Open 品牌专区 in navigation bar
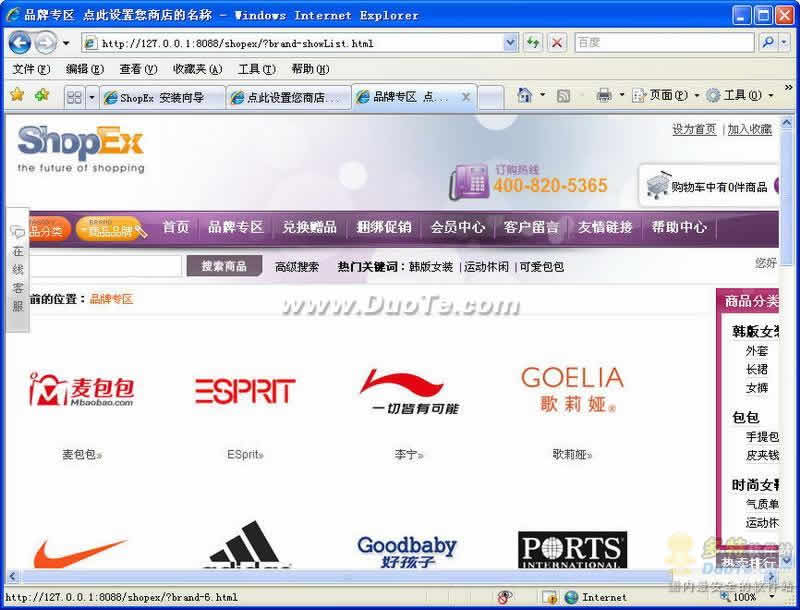Screen dimensions: 800x610 tap(236, 227)
